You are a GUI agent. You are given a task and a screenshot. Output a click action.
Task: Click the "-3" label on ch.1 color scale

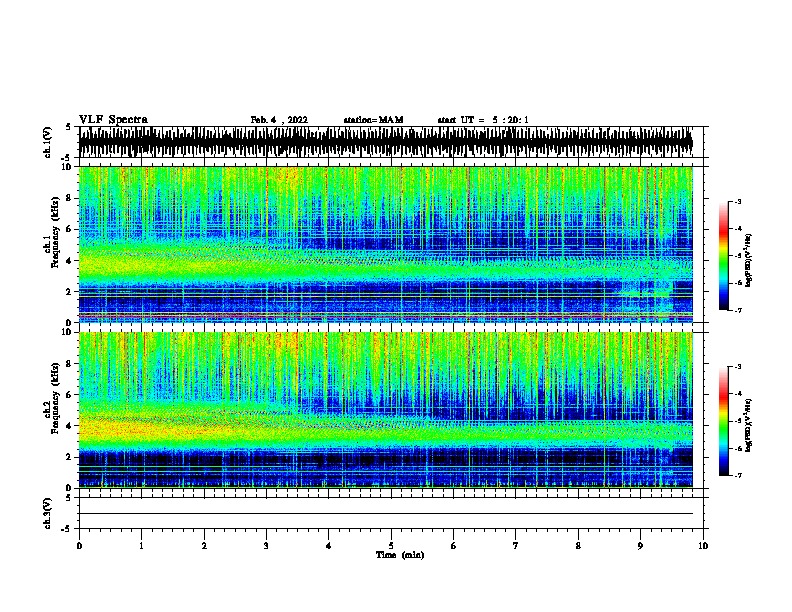pyautogui.click(x=738, y=202)
